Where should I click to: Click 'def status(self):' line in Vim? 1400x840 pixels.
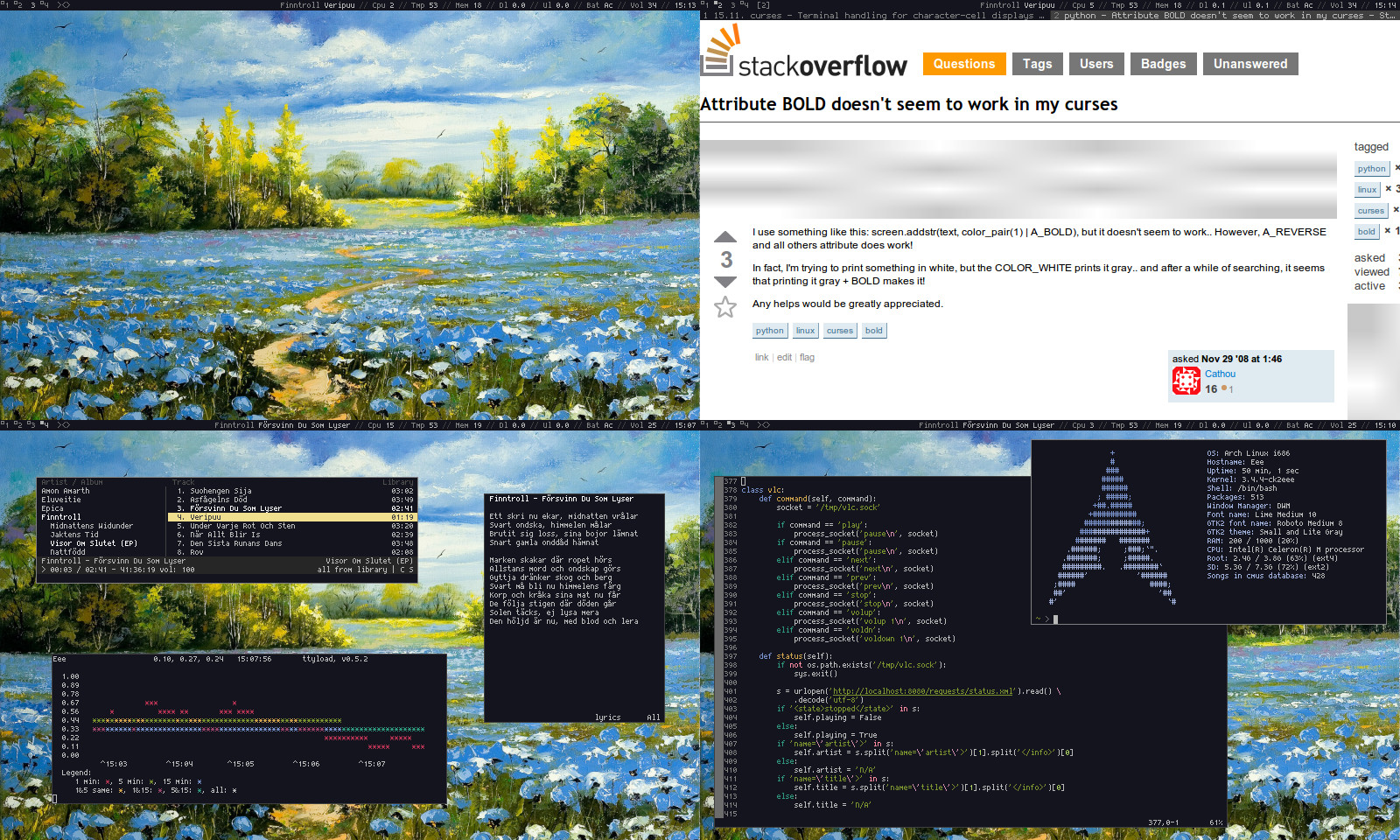(794, 656)
